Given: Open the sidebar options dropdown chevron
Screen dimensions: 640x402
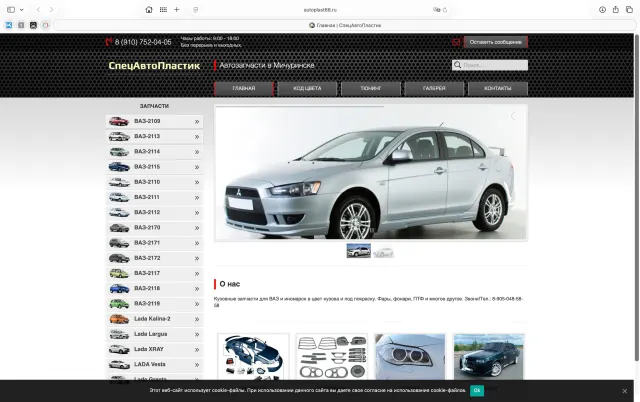Looking at the screenshot, I should pyautogui.click(x=22, y=9).
